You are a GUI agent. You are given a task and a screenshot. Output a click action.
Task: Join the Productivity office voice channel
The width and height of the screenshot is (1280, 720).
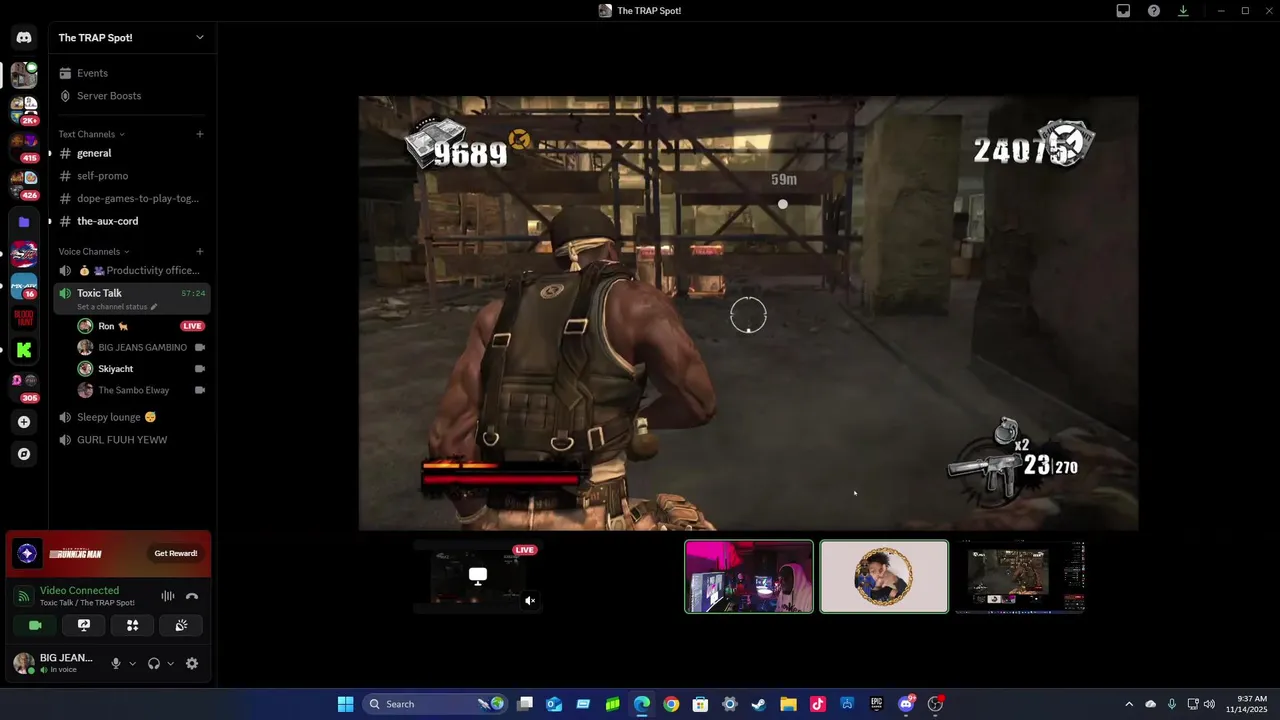click(x=132, y=271)
